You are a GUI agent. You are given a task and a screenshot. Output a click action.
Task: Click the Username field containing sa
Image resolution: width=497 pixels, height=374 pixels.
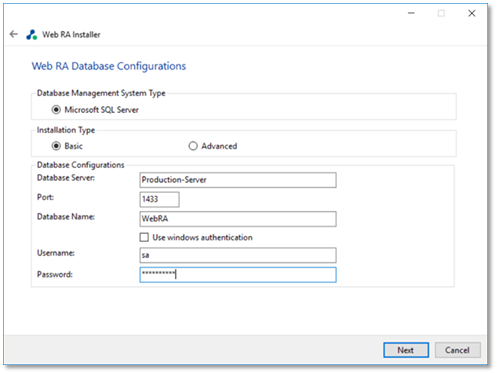pyautogui.click(x=238, y=255)
